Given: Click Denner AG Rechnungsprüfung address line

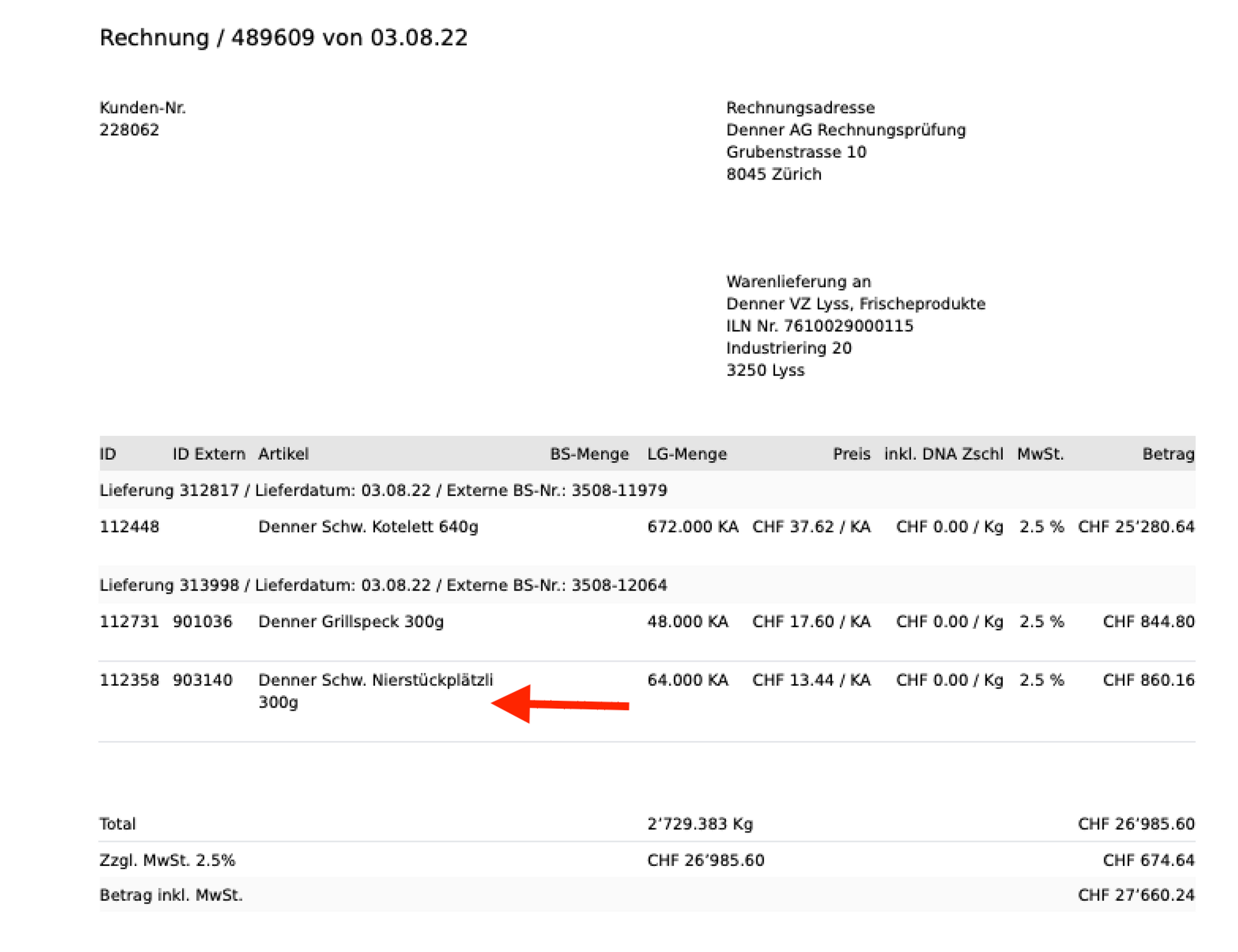Looking at the screenshot, I should point(845,130).
